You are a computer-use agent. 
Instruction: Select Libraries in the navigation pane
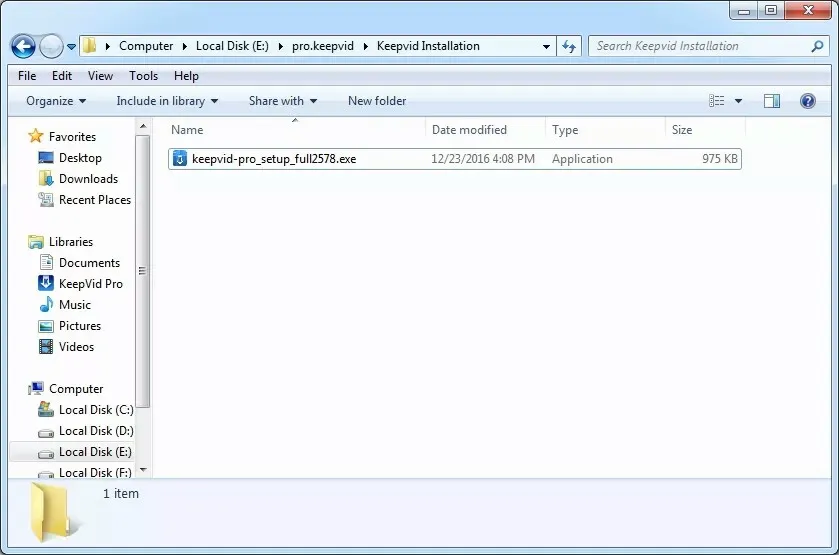tap(71, 242)
